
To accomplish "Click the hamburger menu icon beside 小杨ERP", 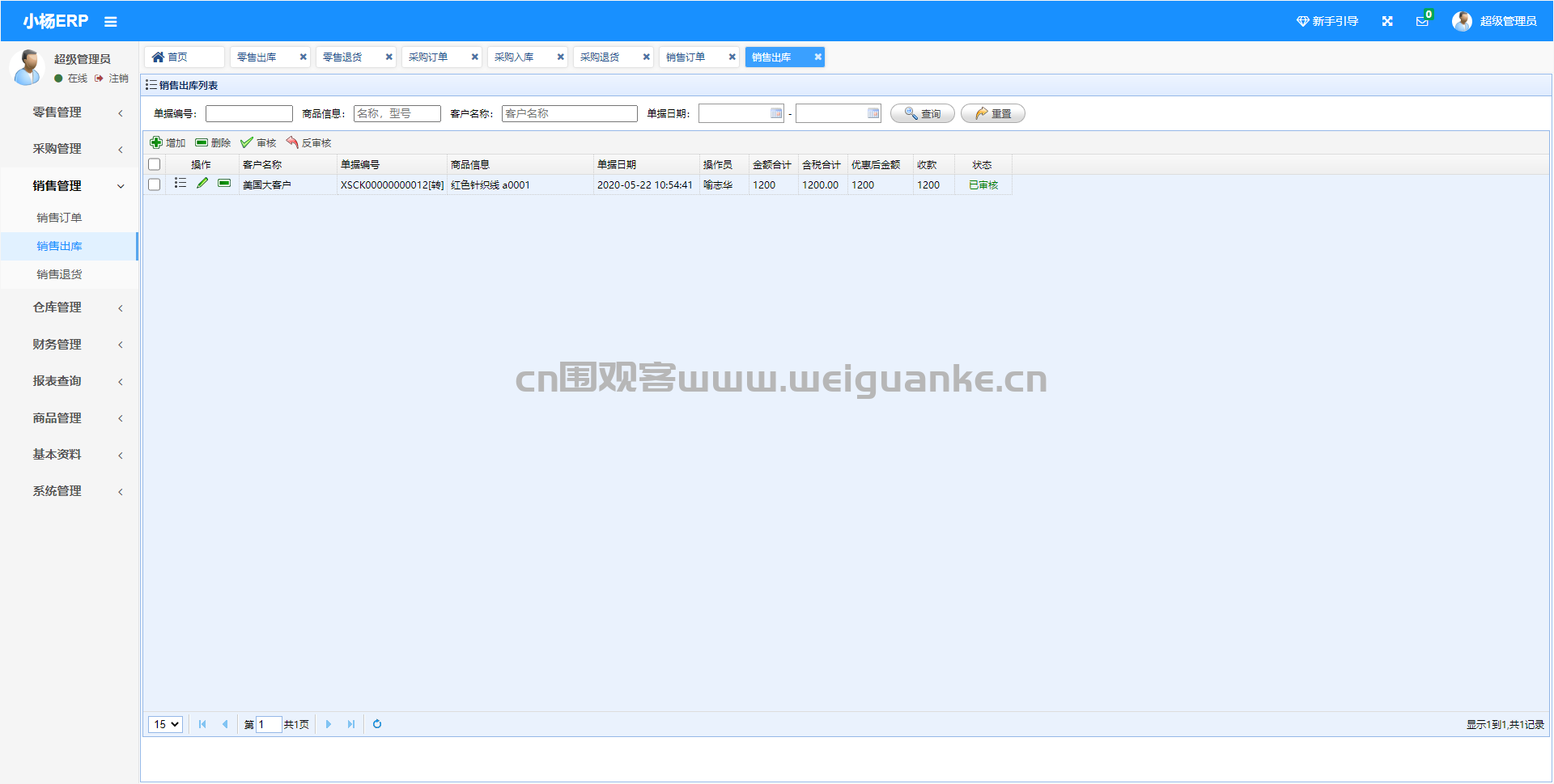I will [111, 22].
